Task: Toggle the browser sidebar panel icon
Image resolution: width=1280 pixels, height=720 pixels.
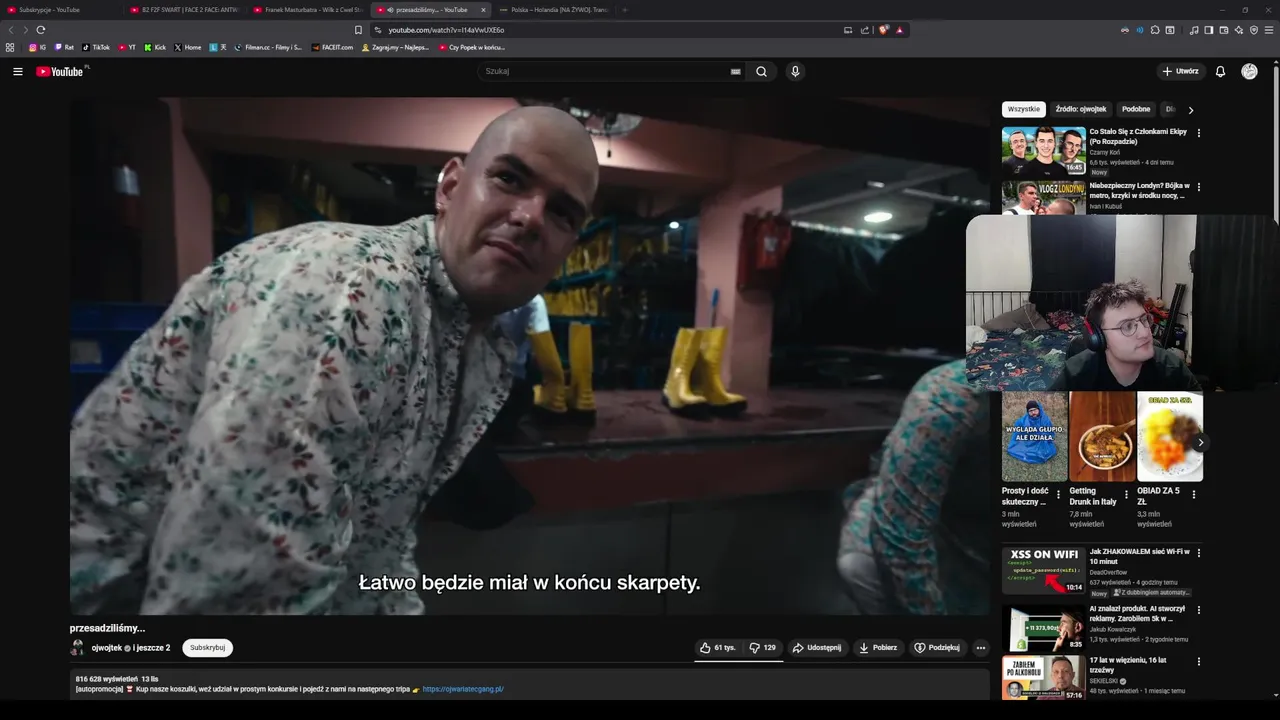Action: tap(1208, 30)
